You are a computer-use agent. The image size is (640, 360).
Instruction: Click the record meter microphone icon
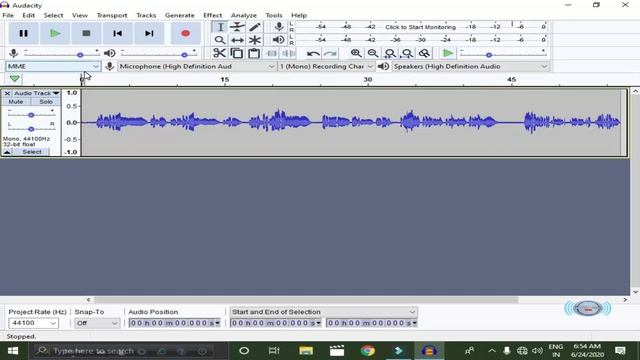tap(279, 27)
